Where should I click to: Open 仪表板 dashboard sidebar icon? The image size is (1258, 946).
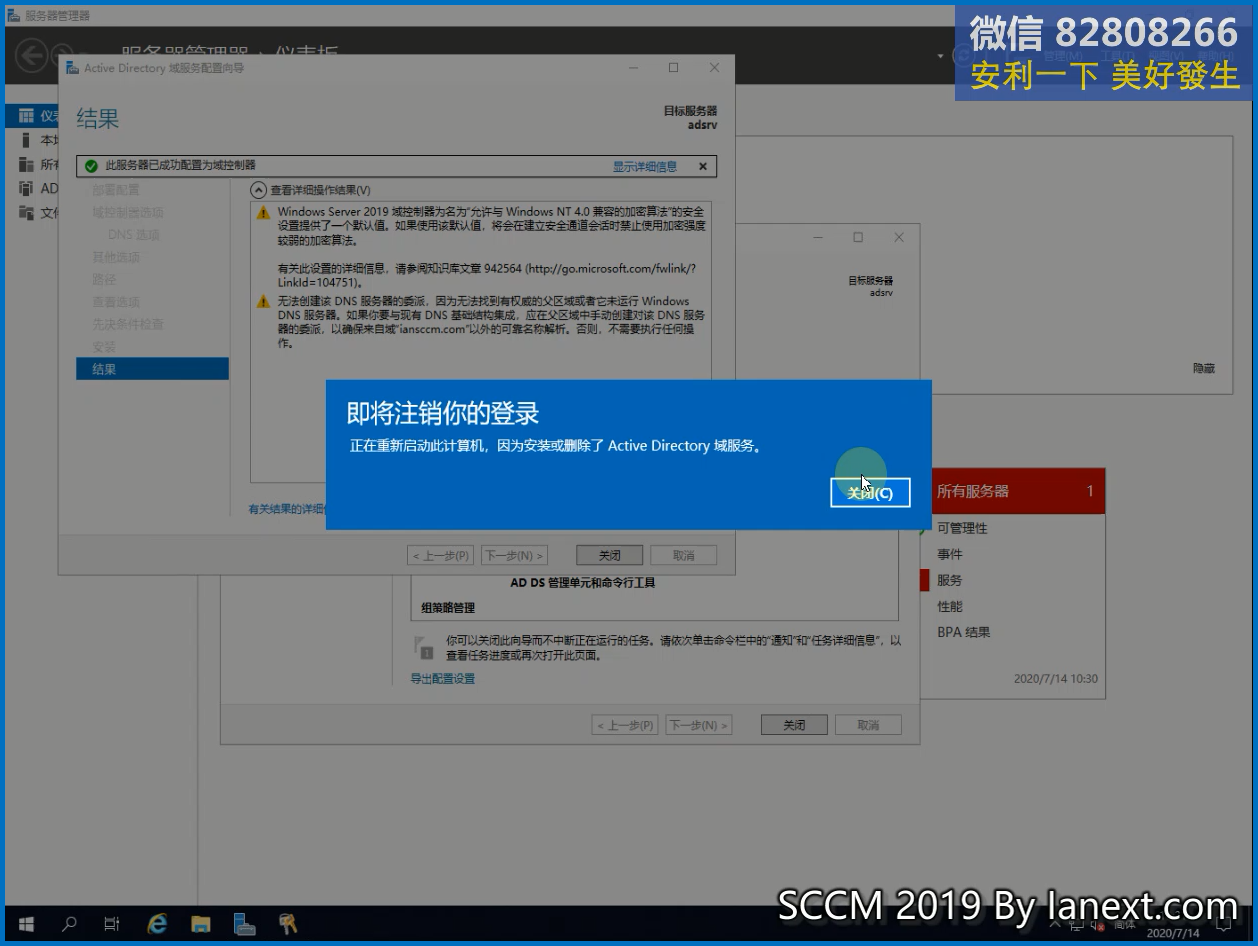tap(26, 116)
